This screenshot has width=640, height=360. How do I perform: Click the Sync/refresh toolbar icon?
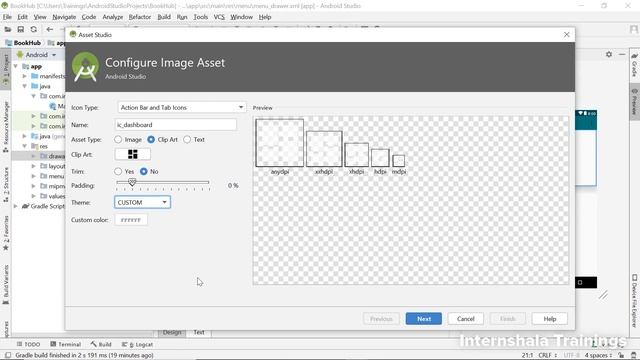[x=33, y=29]
